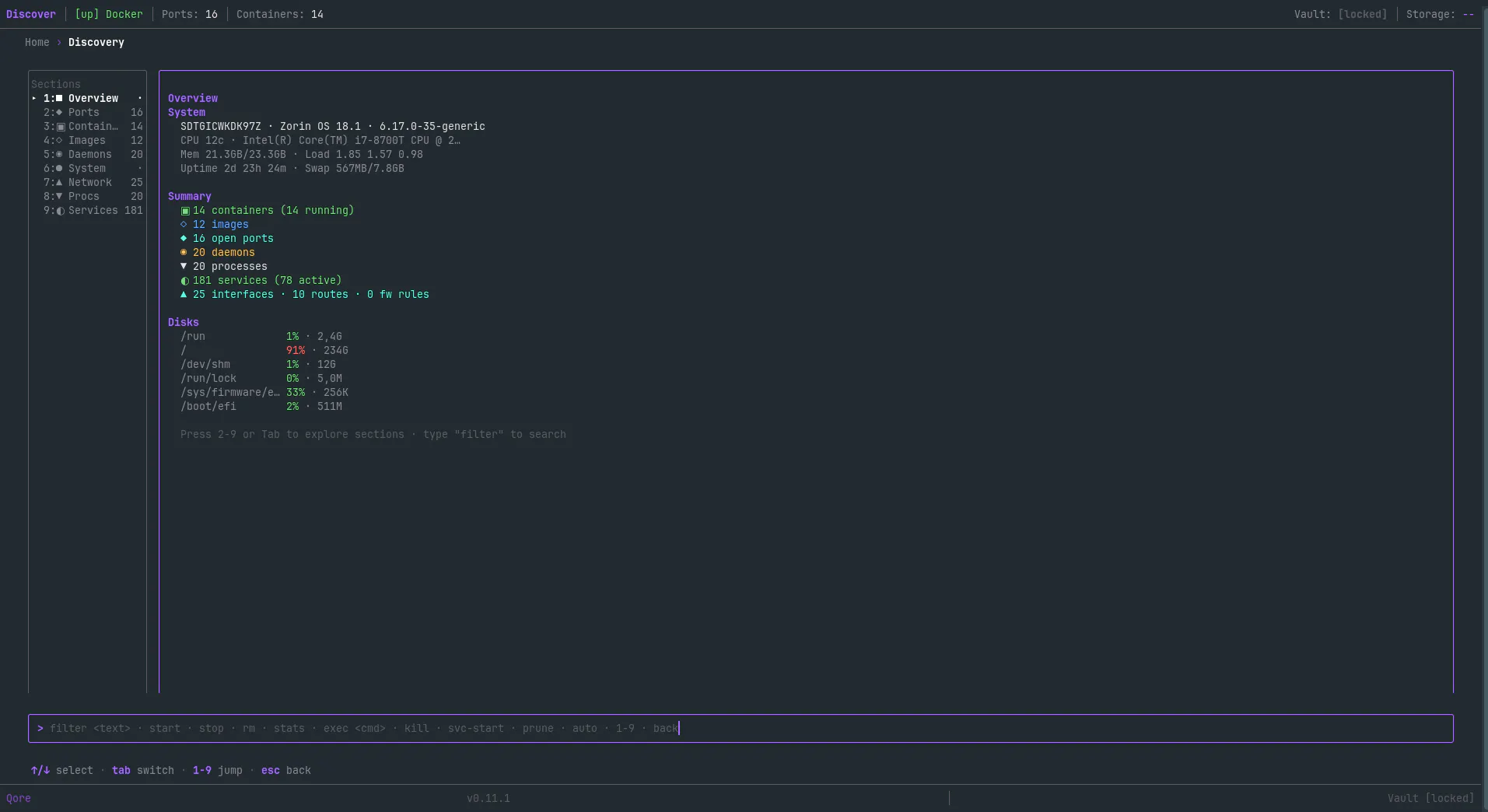
Task: Click the "181 services (78 active)" line
Action: [x=261, y=280]
